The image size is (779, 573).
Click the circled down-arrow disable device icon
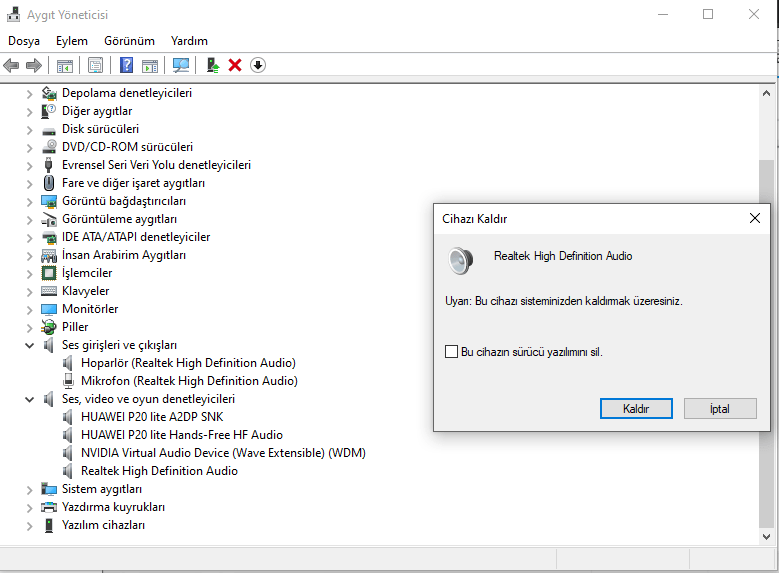tap(258, 65)
